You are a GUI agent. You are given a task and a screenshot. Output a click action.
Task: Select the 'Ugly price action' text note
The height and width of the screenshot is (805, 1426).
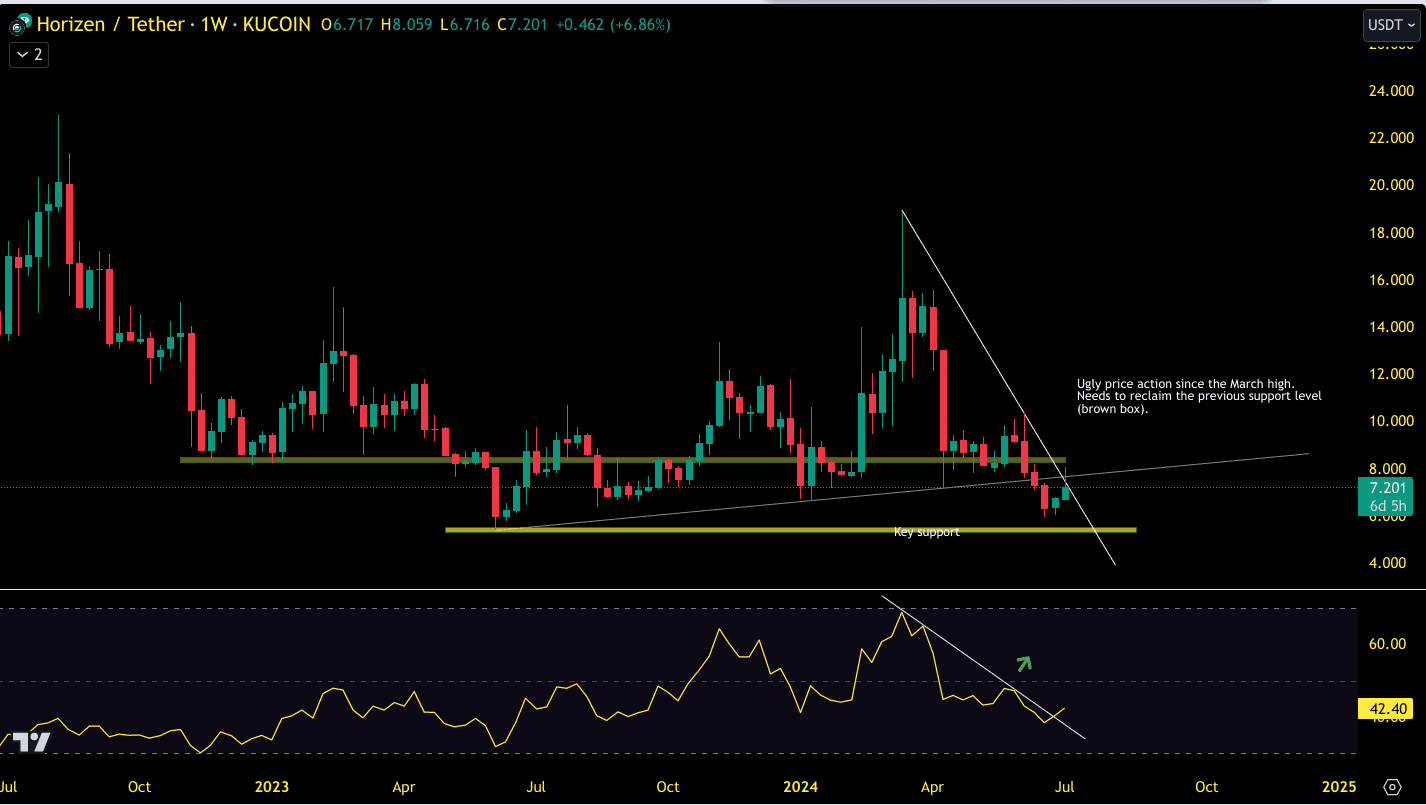pyautogui.click(x=1199, y=396)
